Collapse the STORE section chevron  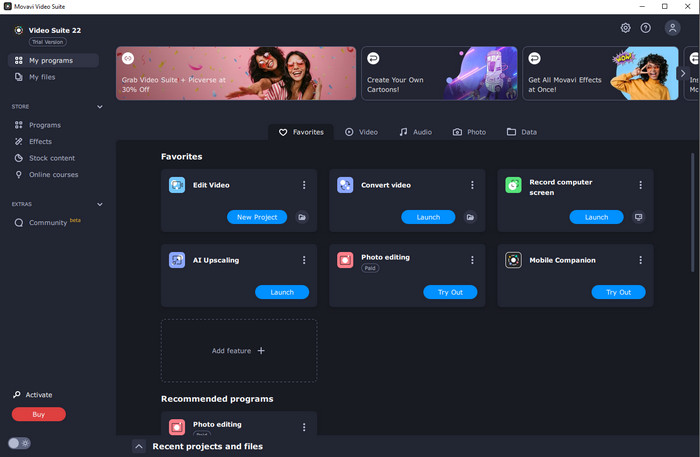[100, 107]
